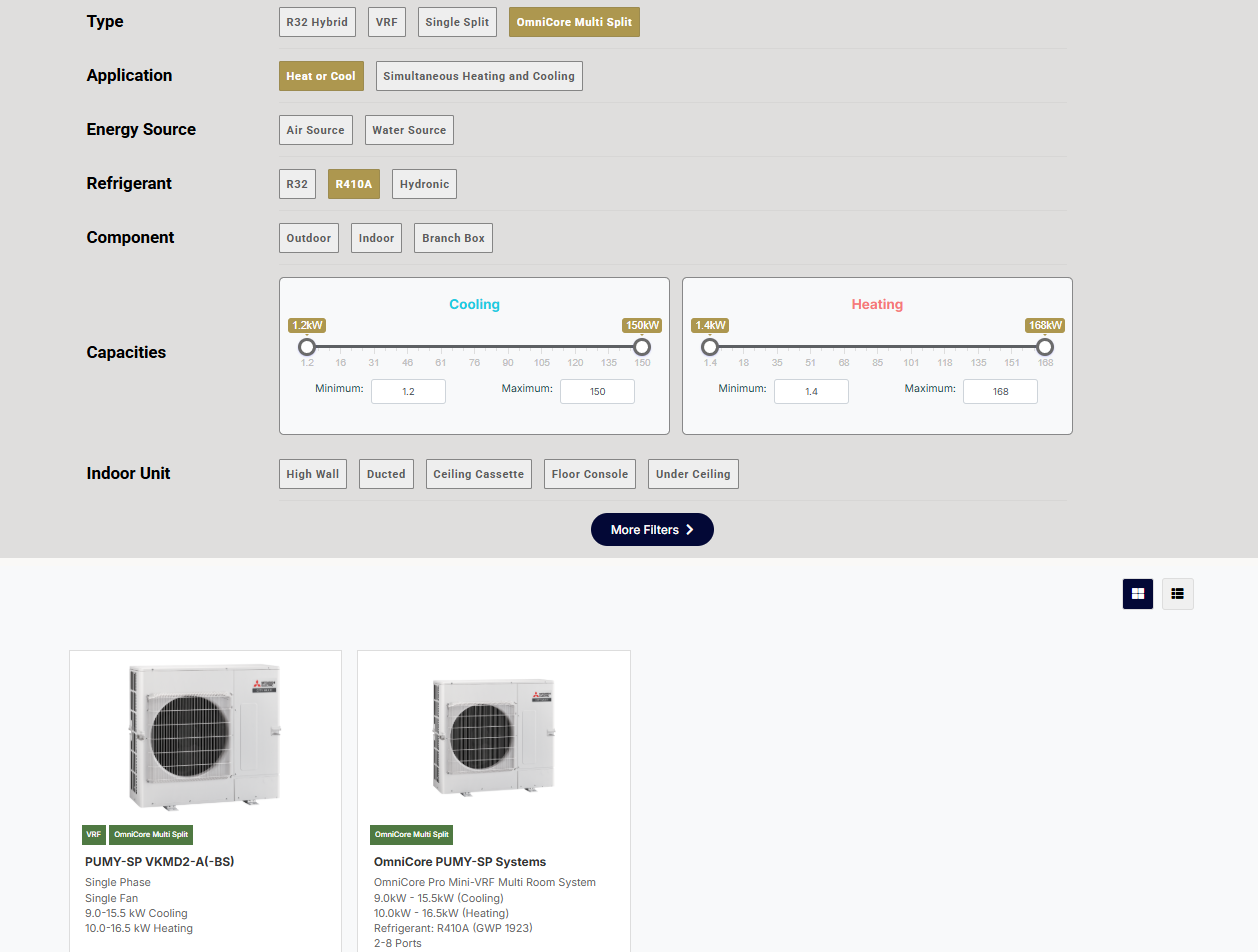Filter by Branch Box component

[453, 238]
